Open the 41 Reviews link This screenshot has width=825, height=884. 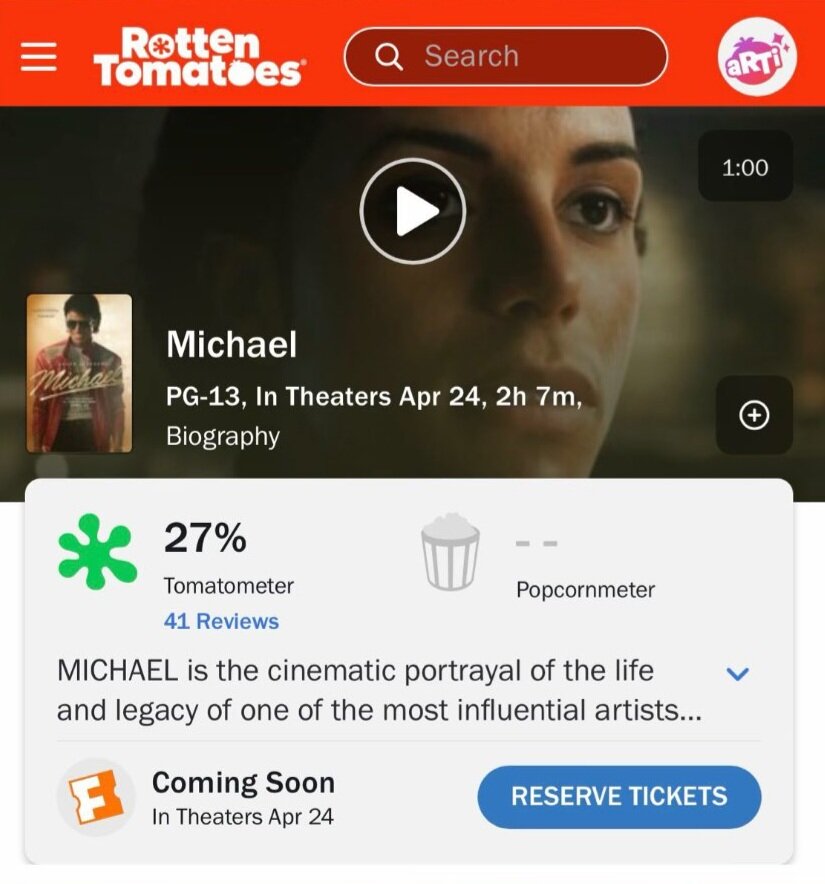click(x=221, y=621)
